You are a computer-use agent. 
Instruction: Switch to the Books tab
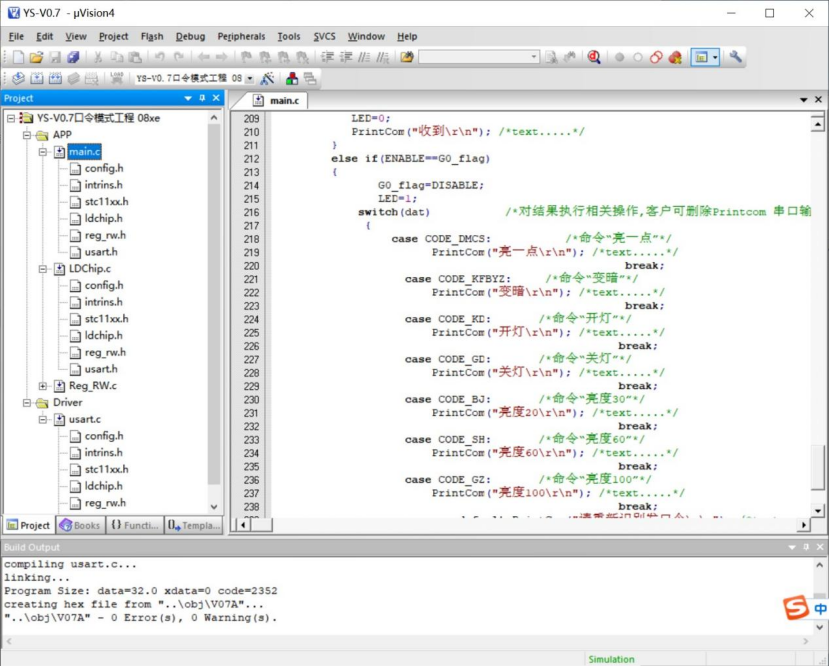coord(80,525)
